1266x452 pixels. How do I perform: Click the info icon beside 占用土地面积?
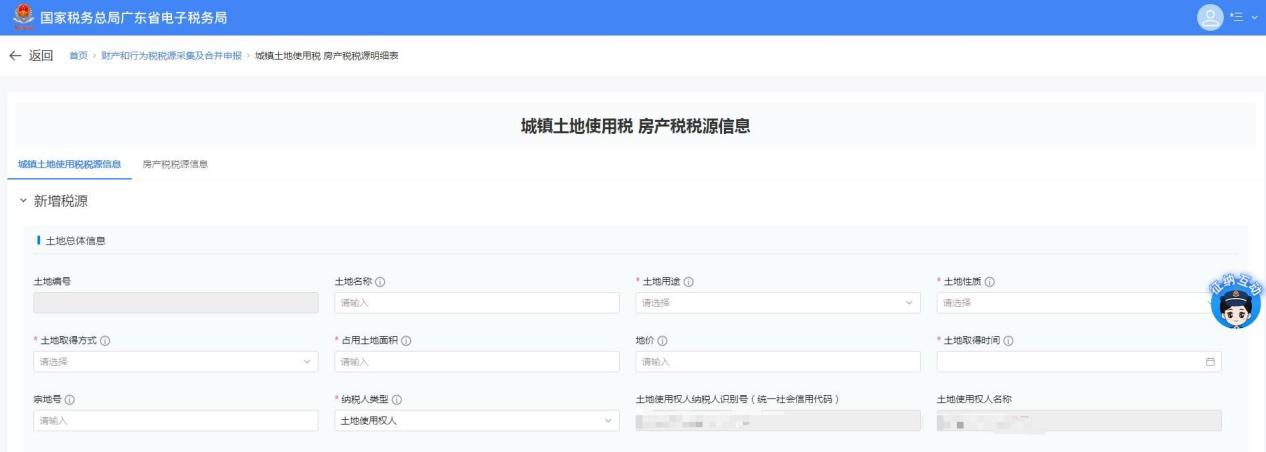tap(406, 341)
